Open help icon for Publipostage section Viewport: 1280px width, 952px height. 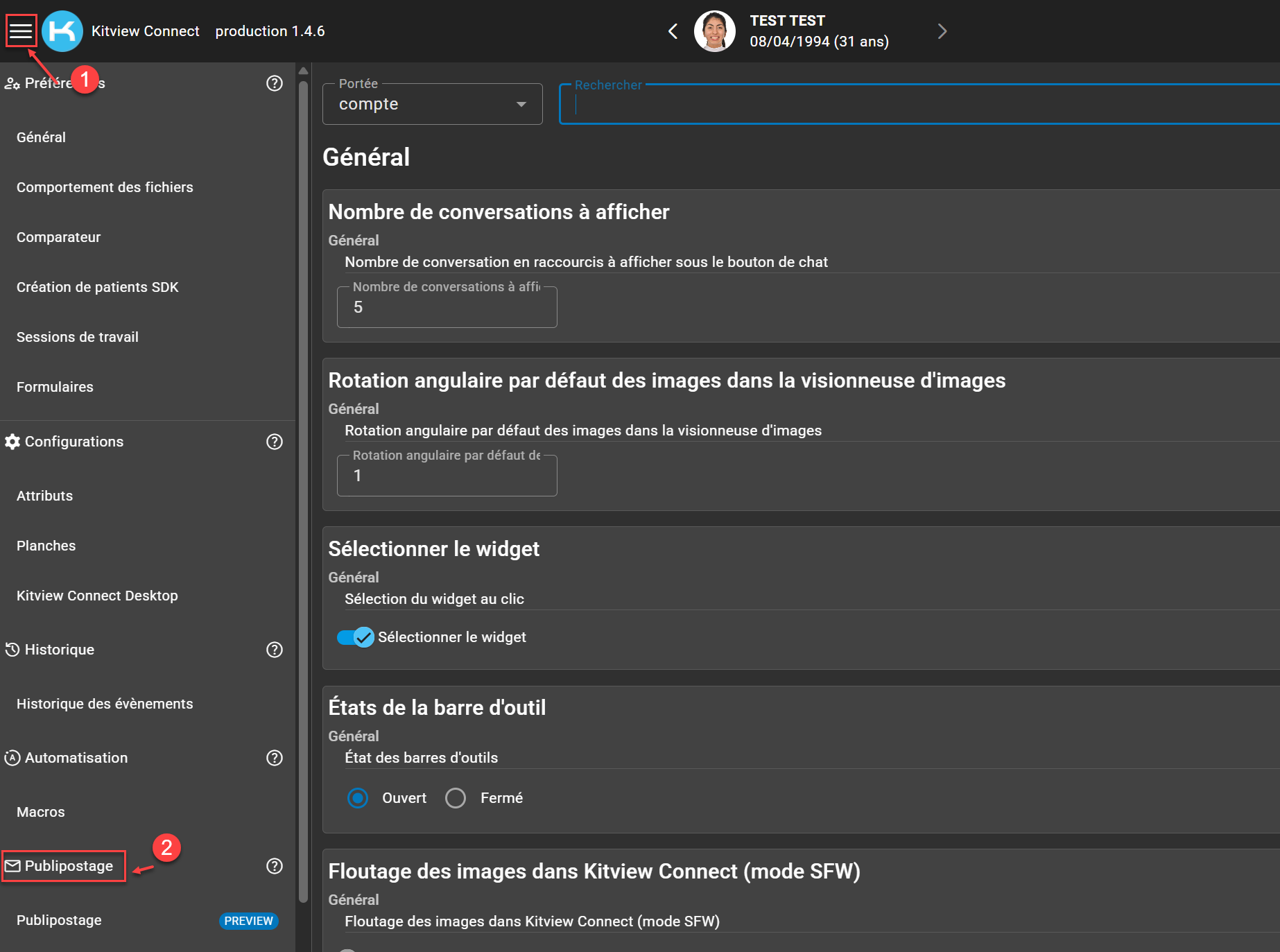coord(275,866)
